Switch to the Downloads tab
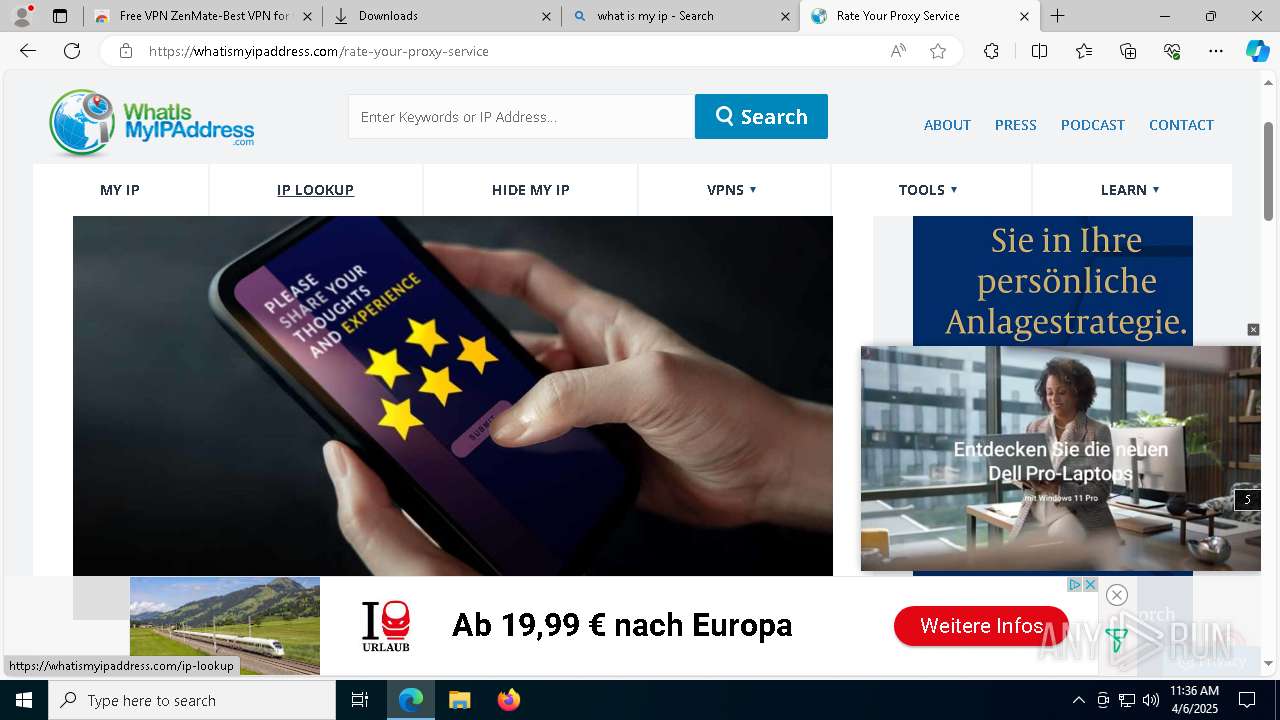The image size is (1280, 720). pyautogui.click(x=443, y=16)
